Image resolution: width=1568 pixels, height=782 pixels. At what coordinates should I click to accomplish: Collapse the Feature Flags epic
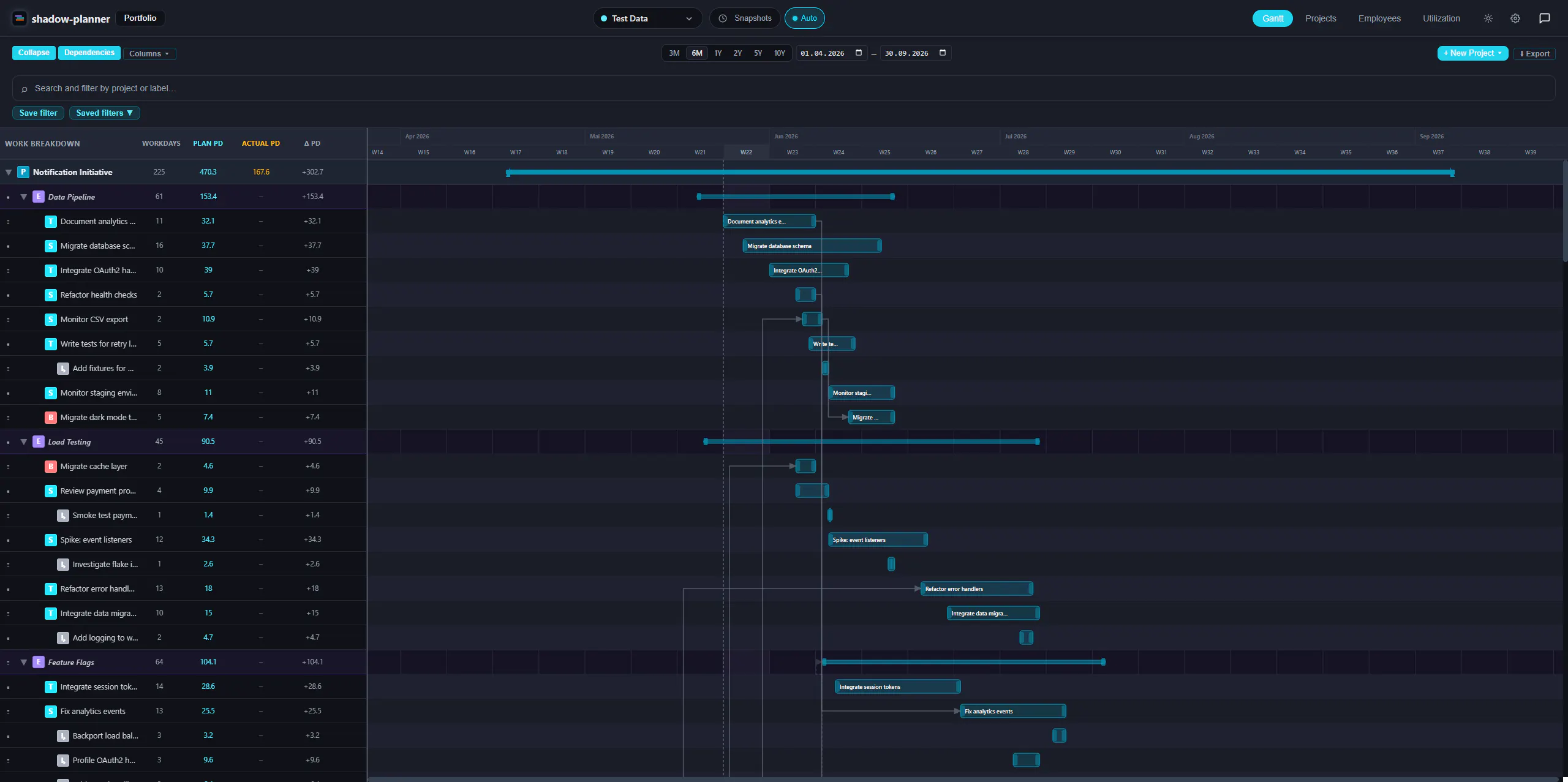23,663
